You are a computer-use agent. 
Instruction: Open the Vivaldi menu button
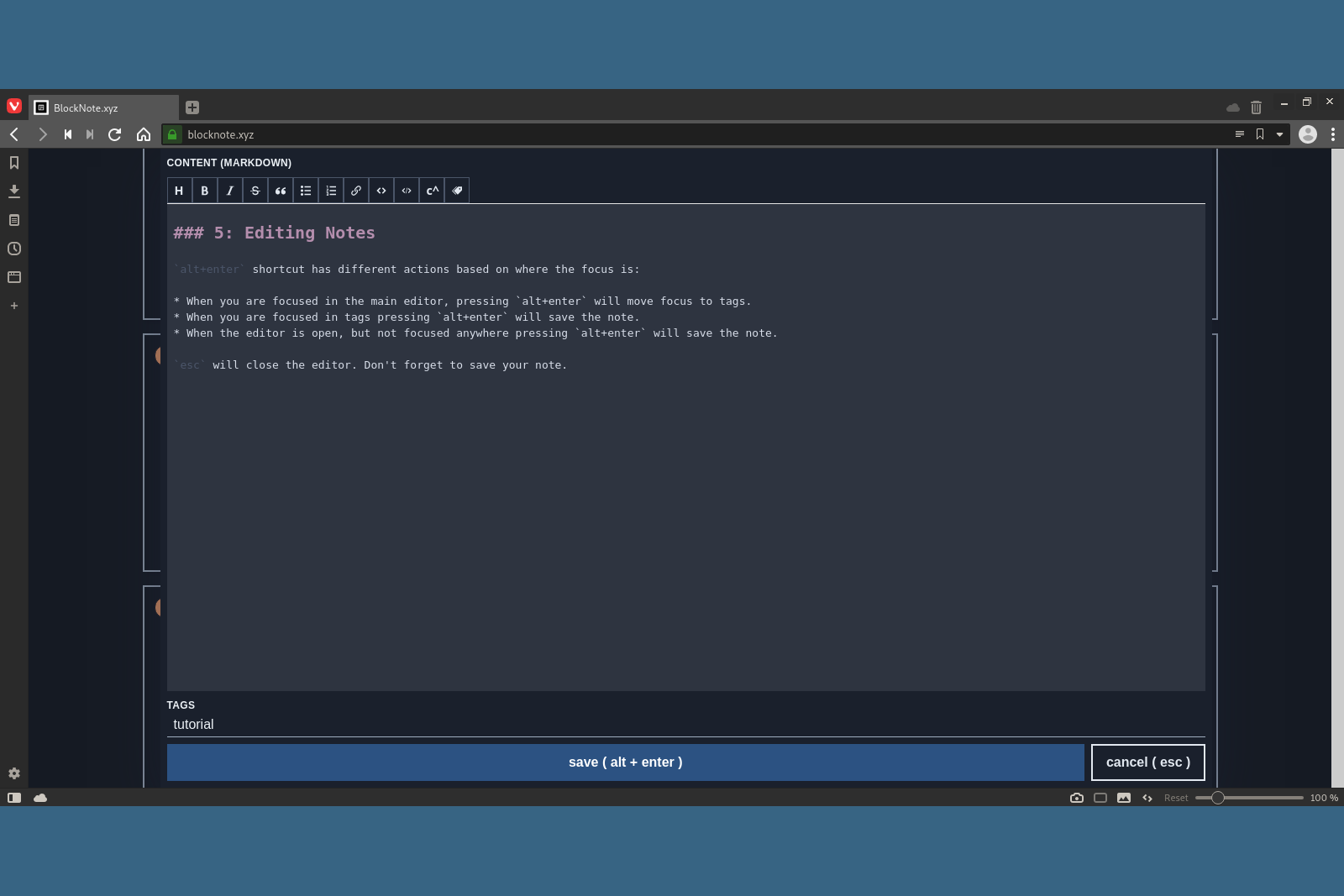pos(14,106)
